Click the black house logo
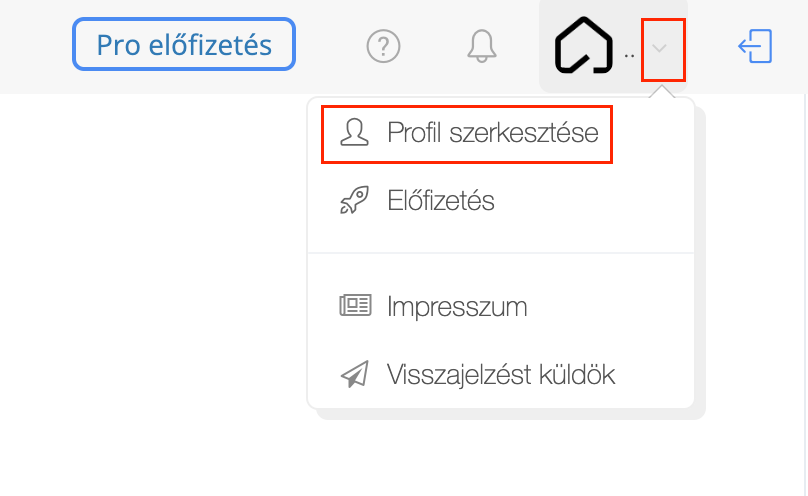 583,45
